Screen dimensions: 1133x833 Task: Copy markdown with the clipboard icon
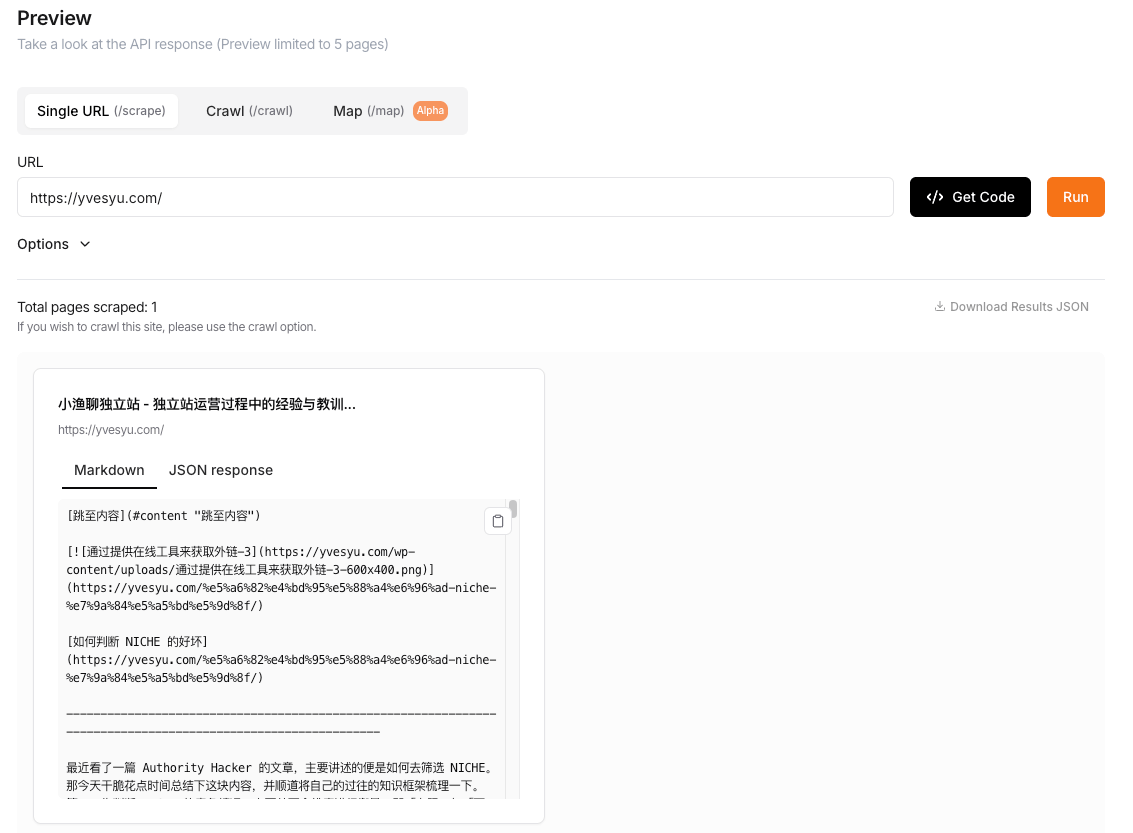(x=497, y=521)
